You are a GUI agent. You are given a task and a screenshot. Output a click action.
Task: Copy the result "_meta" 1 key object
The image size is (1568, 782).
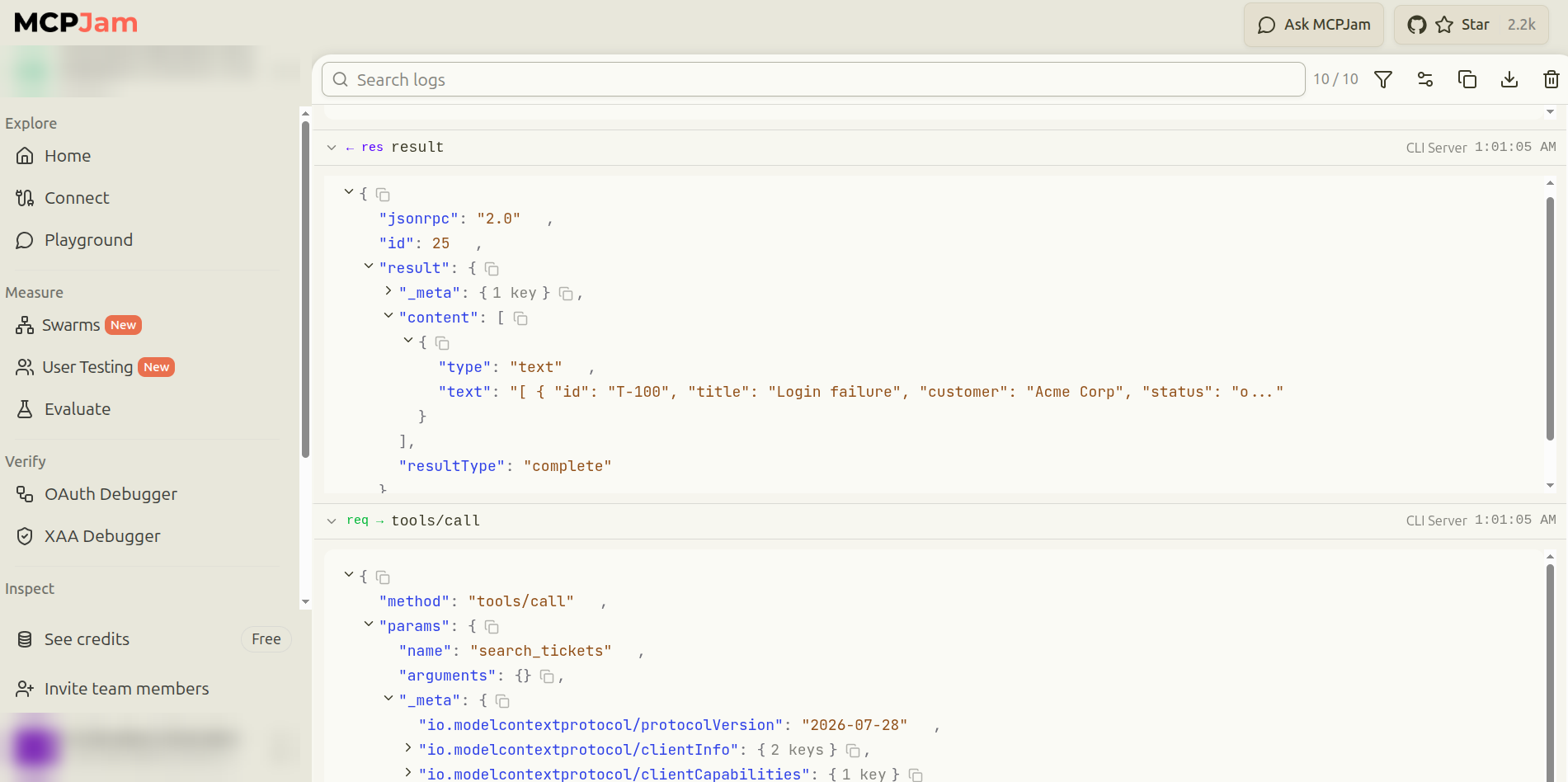566,294
